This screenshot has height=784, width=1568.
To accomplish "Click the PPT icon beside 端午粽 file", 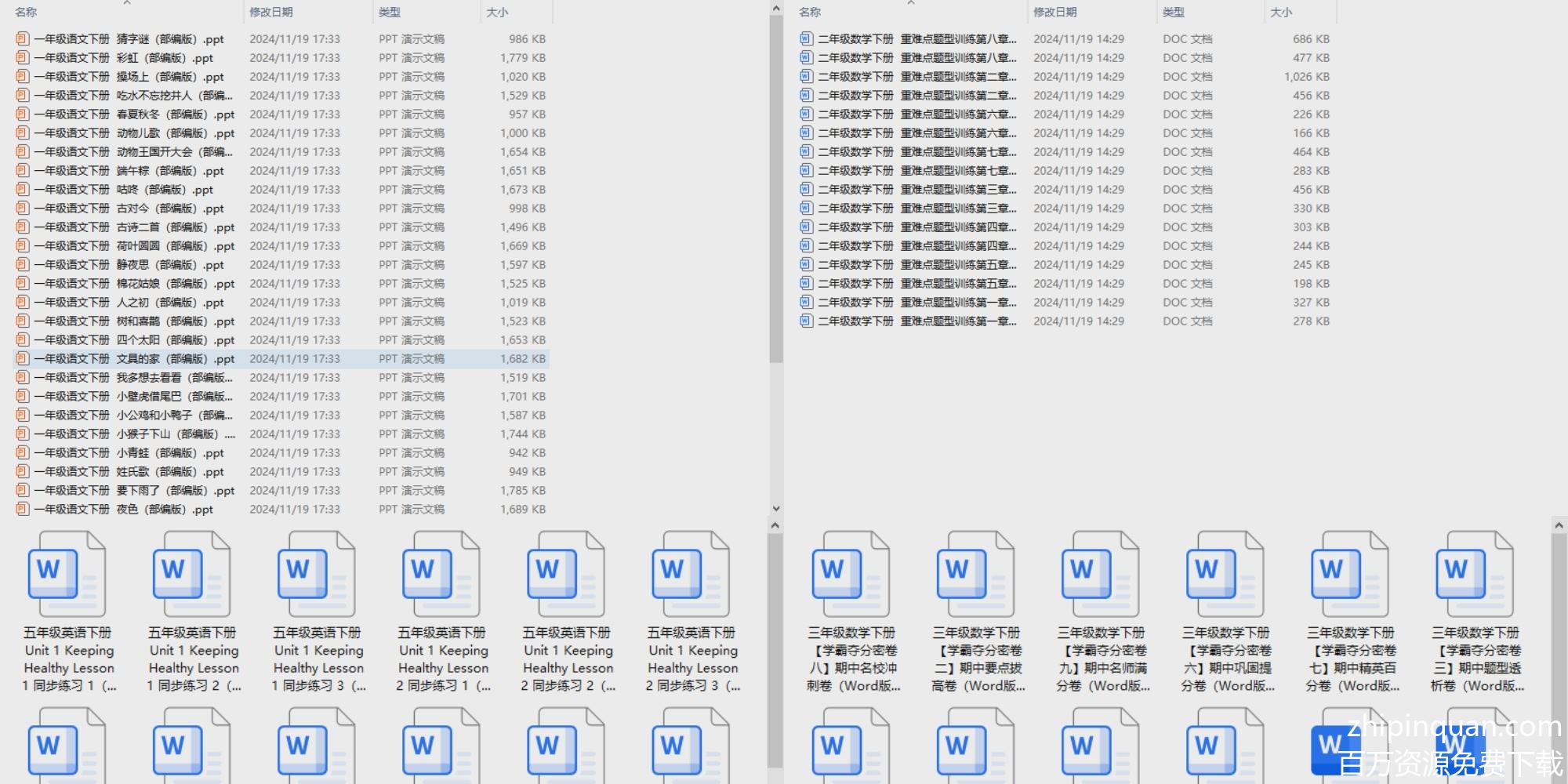I will coord(22,170).
